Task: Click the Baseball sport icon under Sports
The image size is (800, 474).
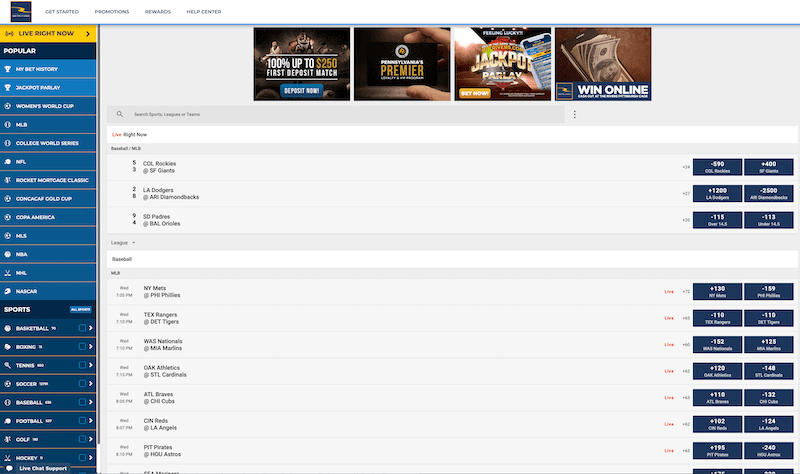Action: [8, 403]
